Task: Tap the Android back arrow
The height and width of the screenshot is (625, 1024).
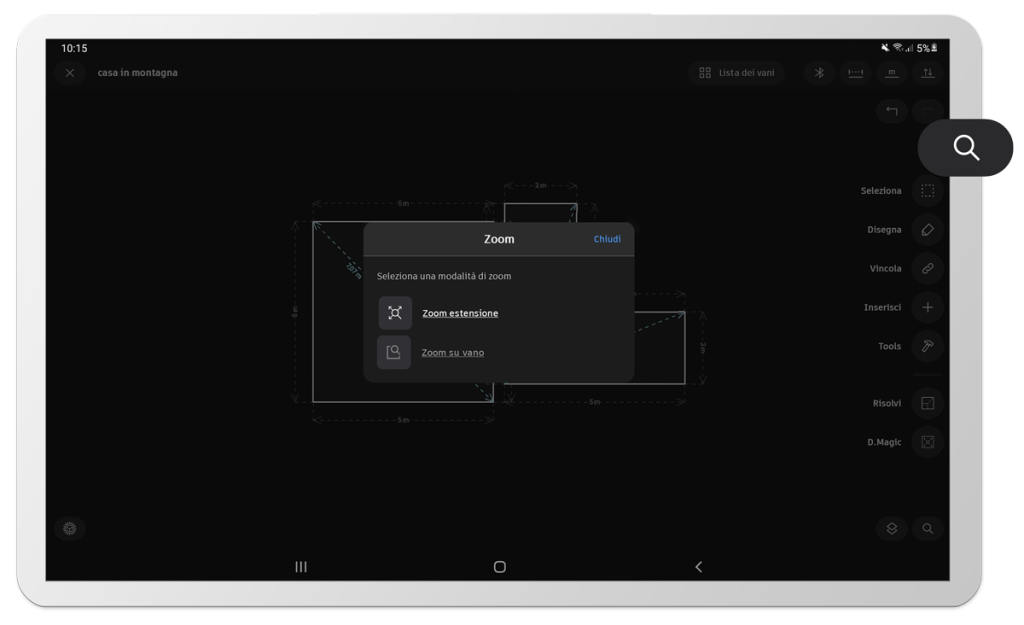Action: pyautogui.click(x=698, y=567)
